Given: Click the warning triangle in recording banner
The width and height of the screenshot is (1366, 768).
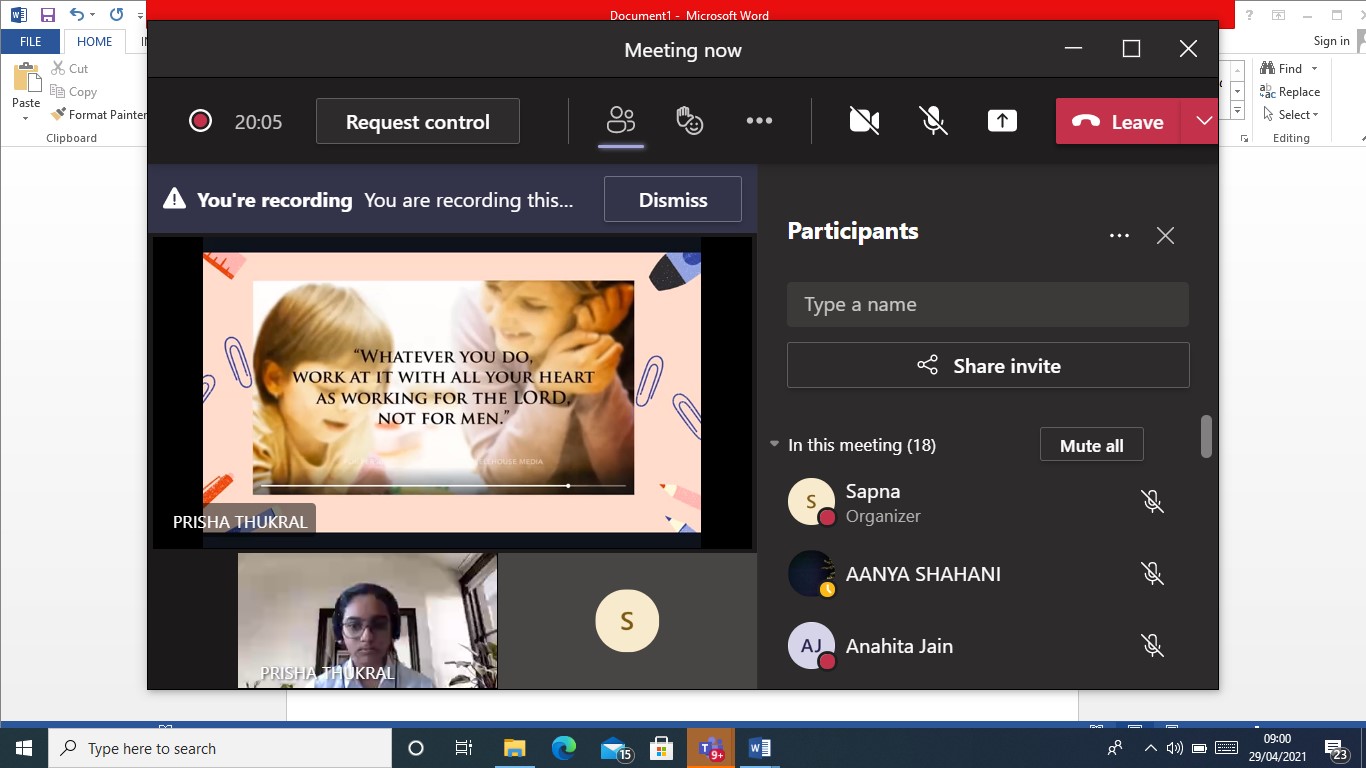Looking at the screenshot, I should 175,199.
